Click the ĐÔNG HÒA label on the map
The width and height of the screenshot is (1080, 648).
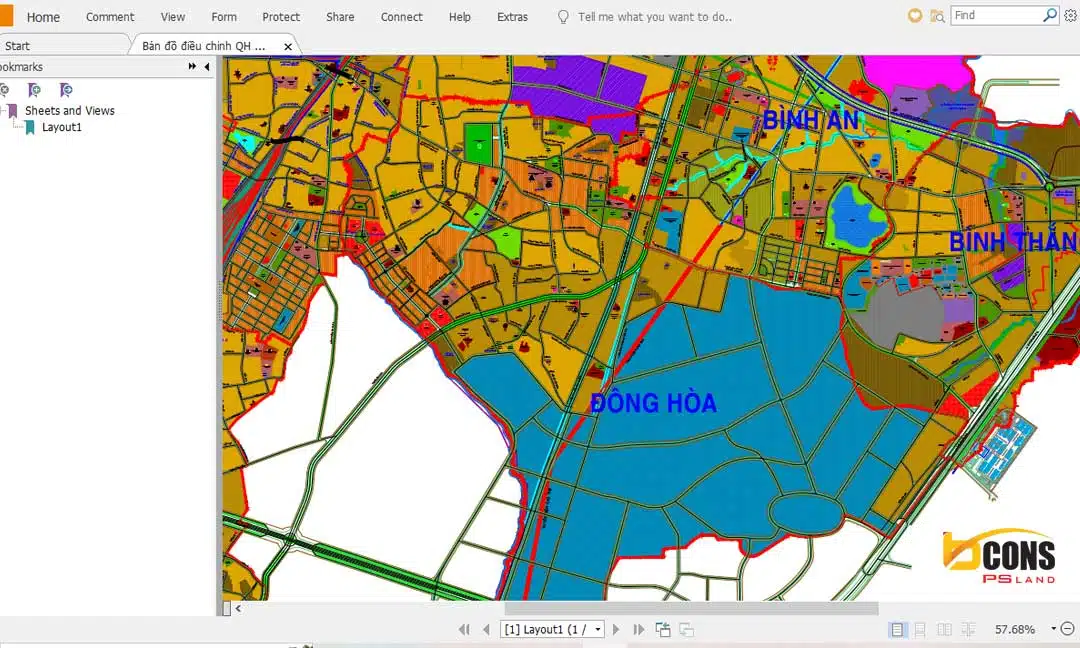point(654,403)
